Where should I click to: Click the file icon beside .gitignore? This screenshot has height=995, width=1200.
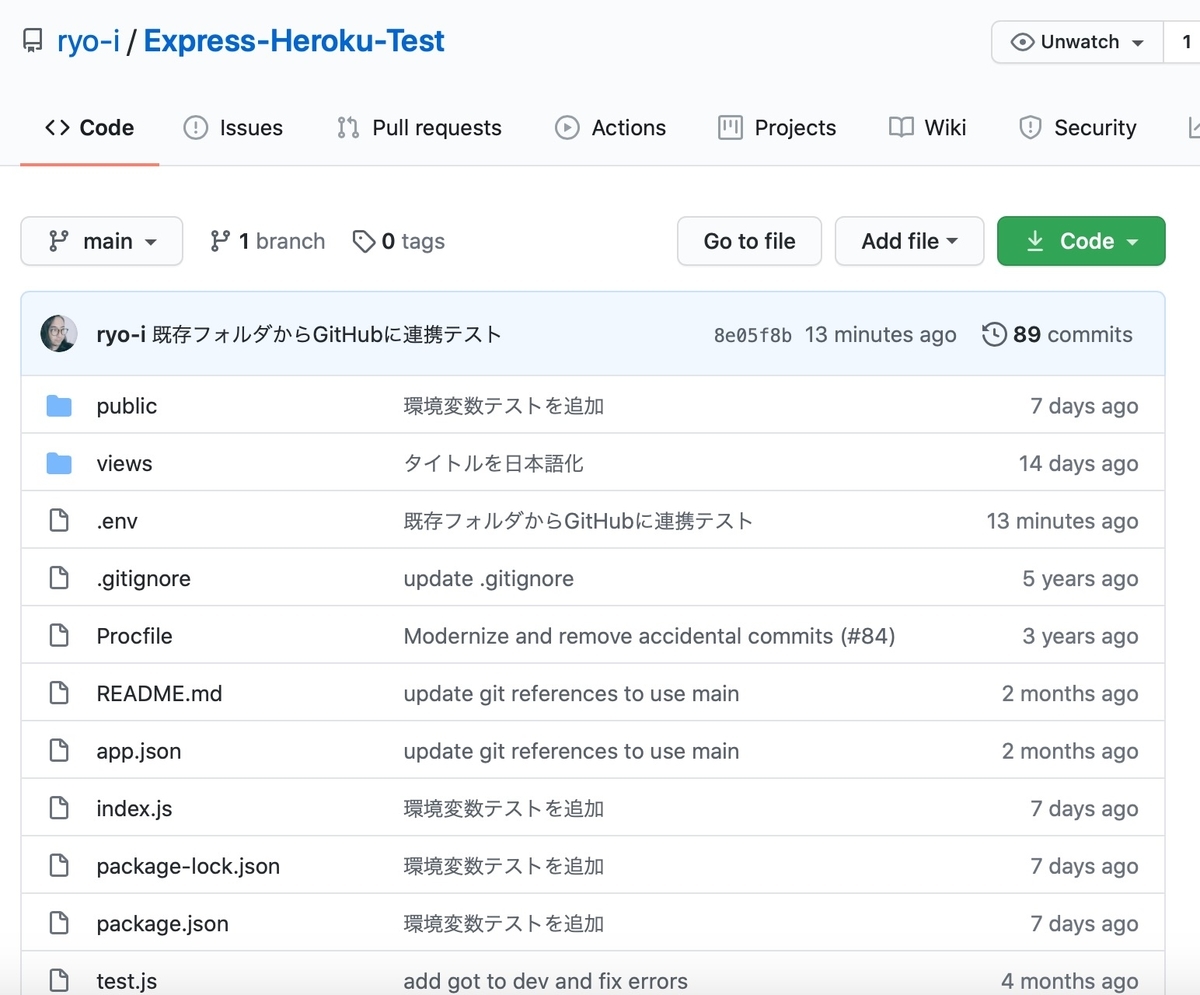coord(59,579)
